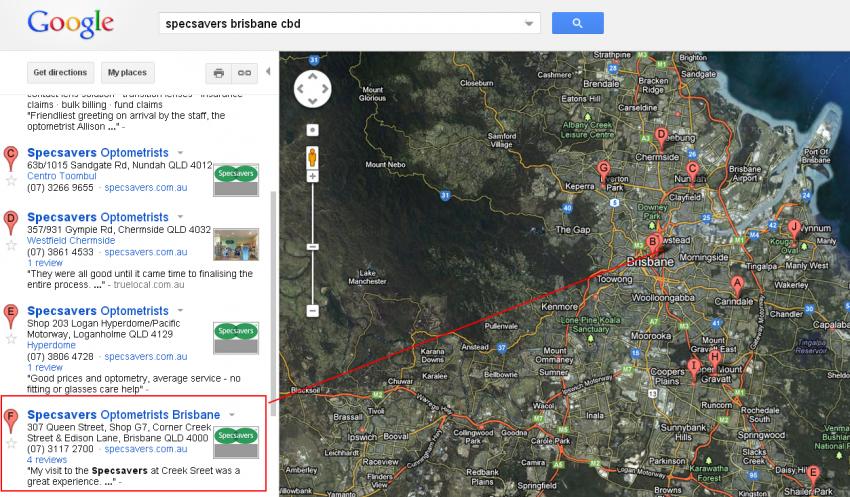Open My places
Screen dimensions: 850x497
127,73
